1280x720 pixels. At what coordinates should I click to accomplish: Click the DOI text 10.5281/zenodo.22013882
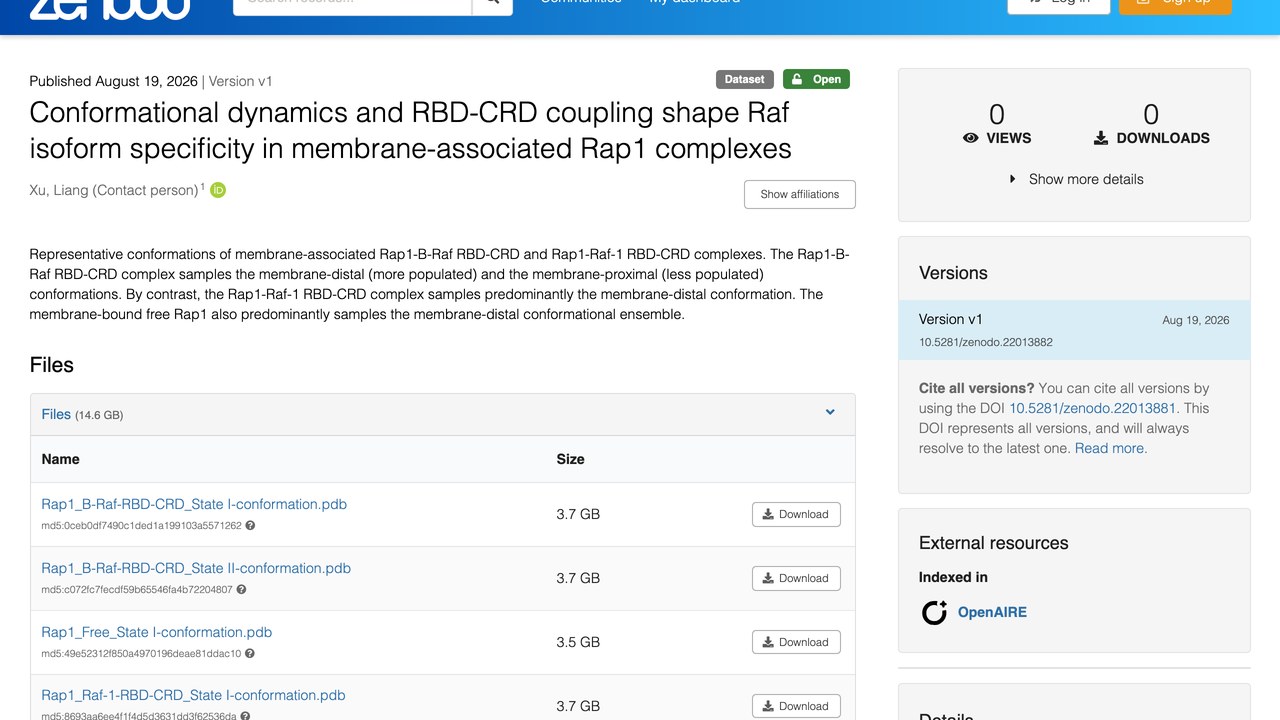pos(986,342)
